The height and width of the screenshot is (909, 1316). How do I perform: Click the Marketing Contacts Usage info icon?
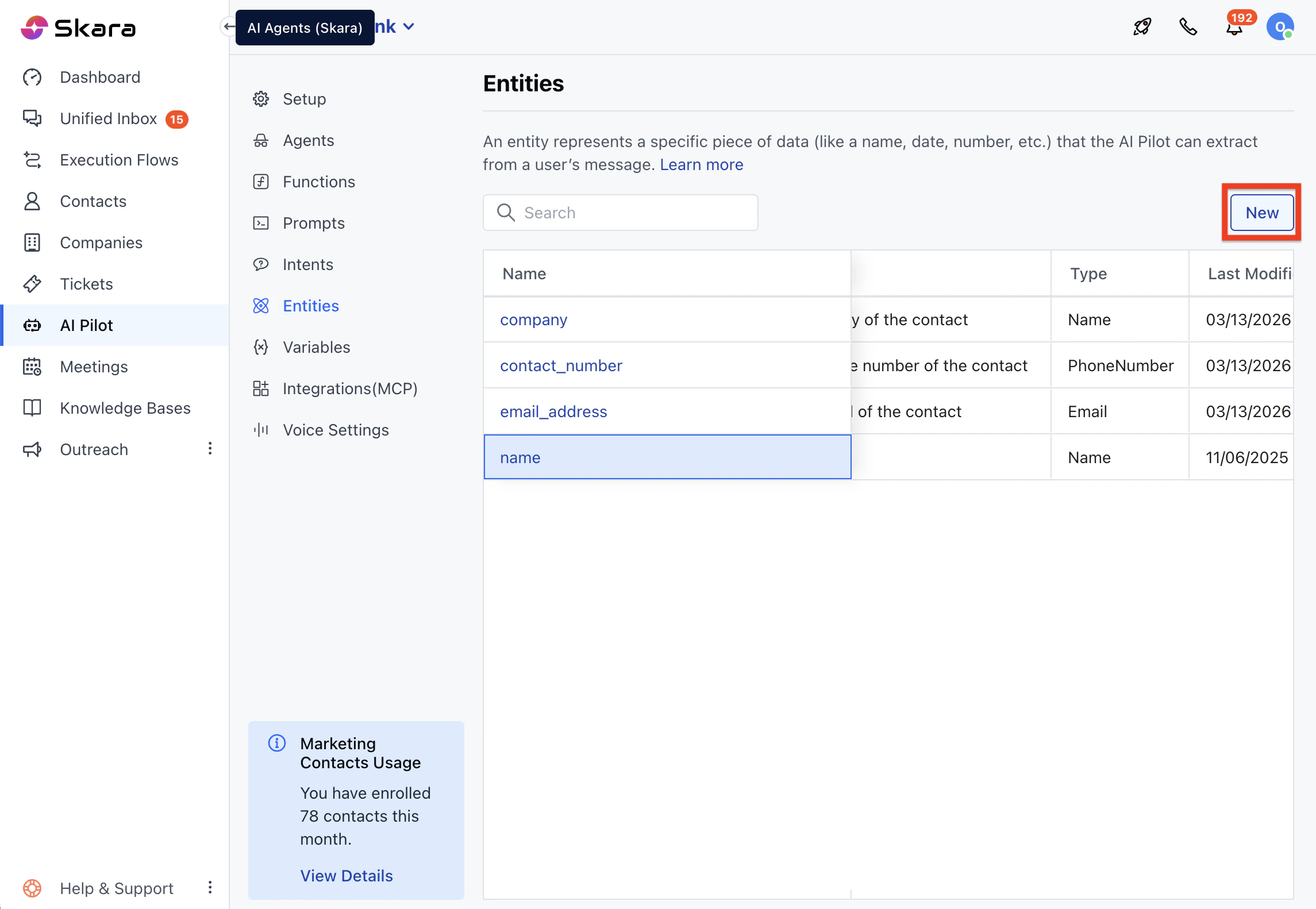277,743
